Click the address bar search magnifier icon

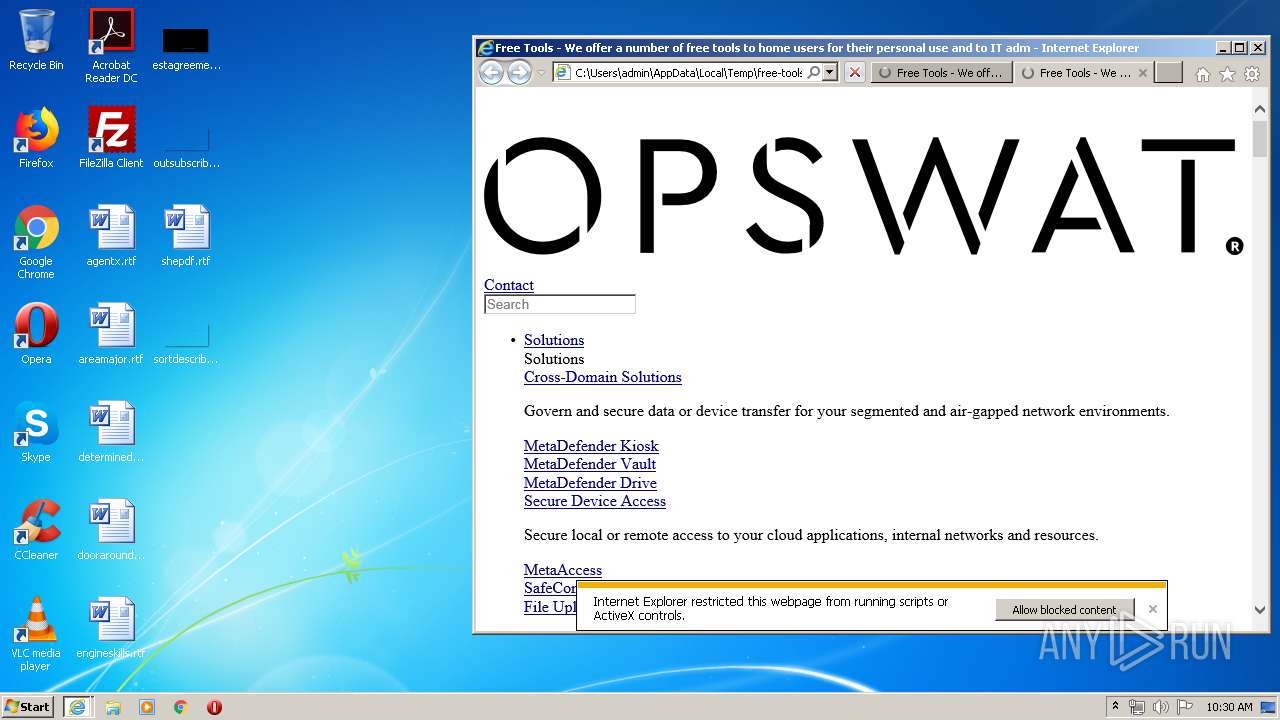[813, 72]
